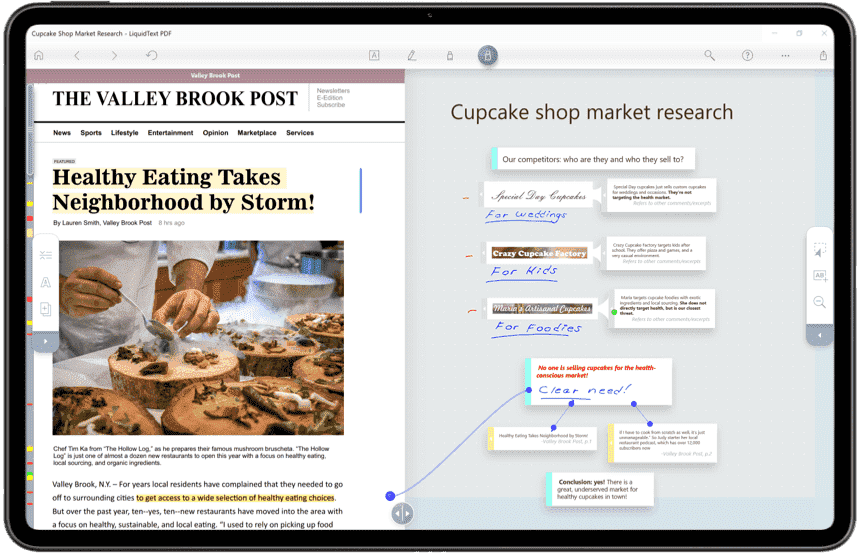The width and height of the screenshot is (860, 556).
Task: Open the 'cook from scratch' excerpt card
Action: point(663,442)
